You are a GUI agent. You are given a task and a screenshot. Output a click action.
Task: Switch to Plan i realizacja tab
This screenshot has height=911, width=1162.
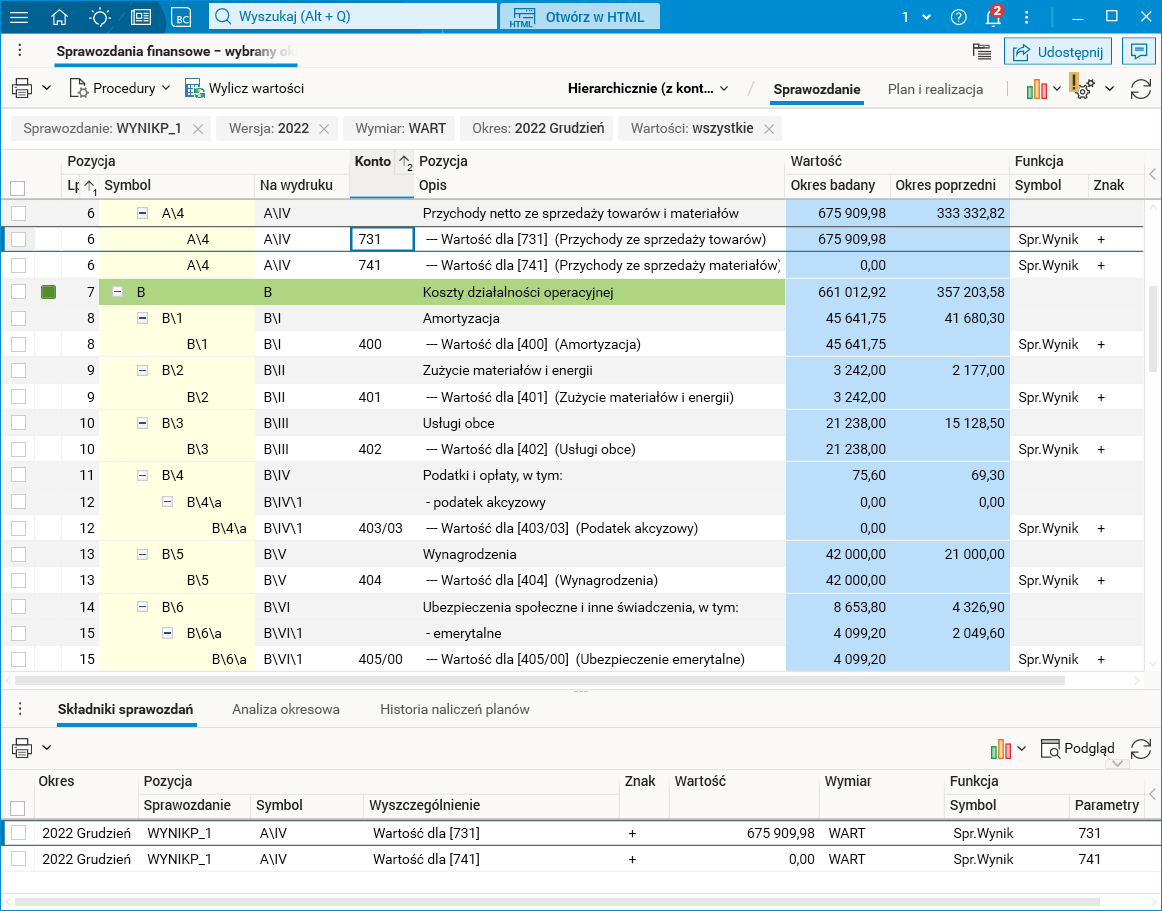pyautogui.click(x=935, y=90)
